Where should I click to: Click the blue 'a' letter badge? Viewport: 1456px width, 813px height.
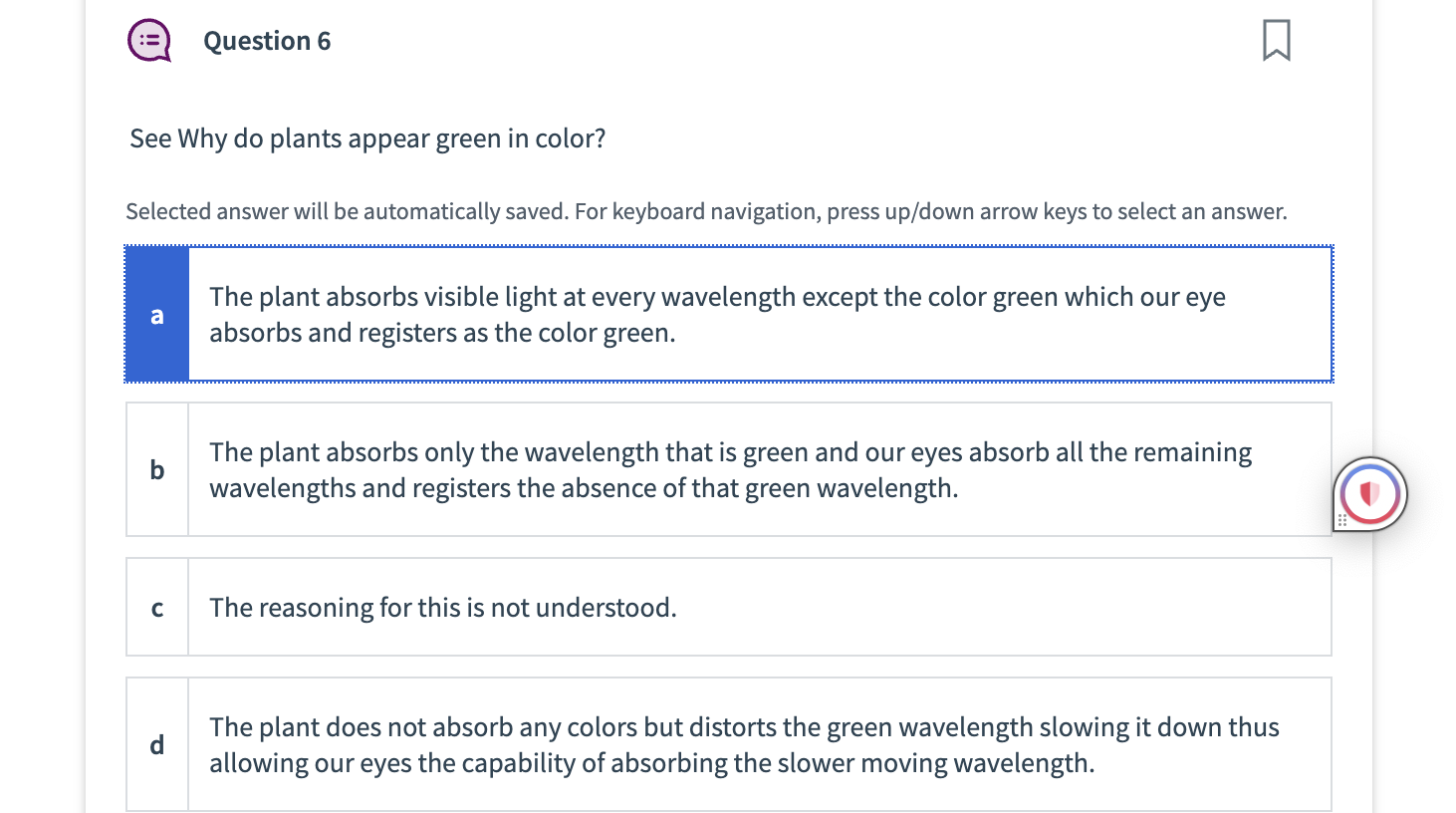[156, 314]
